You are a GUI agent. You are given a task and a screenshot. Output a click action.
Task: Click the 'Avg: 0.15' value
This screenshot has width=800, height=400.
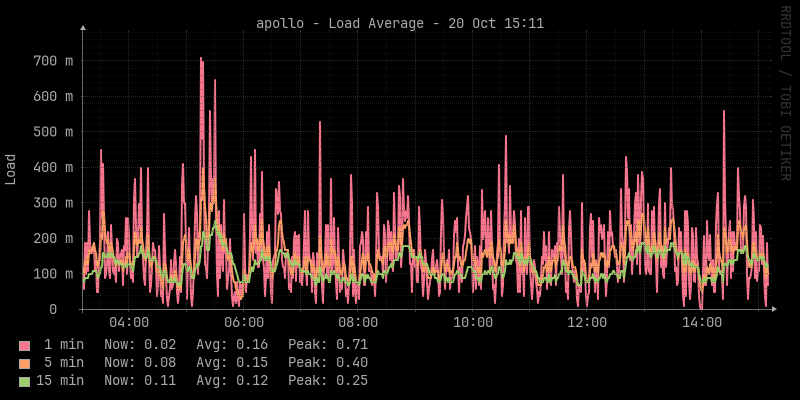click(x=232, y=363)
